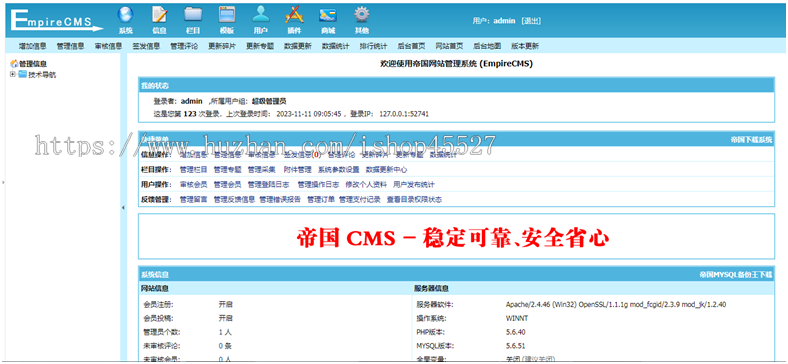Open 附件管理 in the 栏目操作 row
This screenshot has width=788, height=364.
(298, 170)
